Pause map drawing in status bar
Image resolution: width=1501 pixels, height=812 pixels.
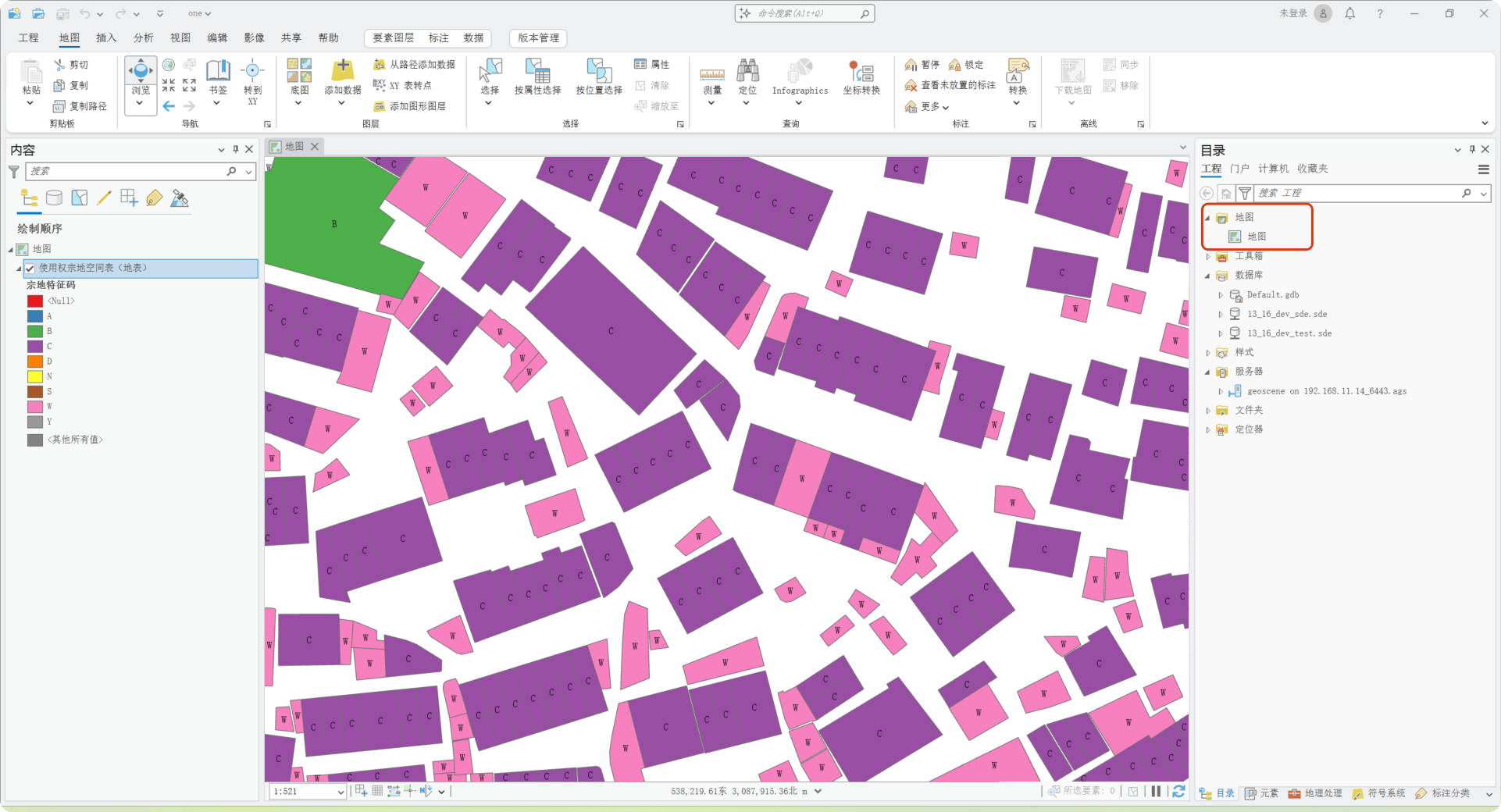coord(1156,791)
